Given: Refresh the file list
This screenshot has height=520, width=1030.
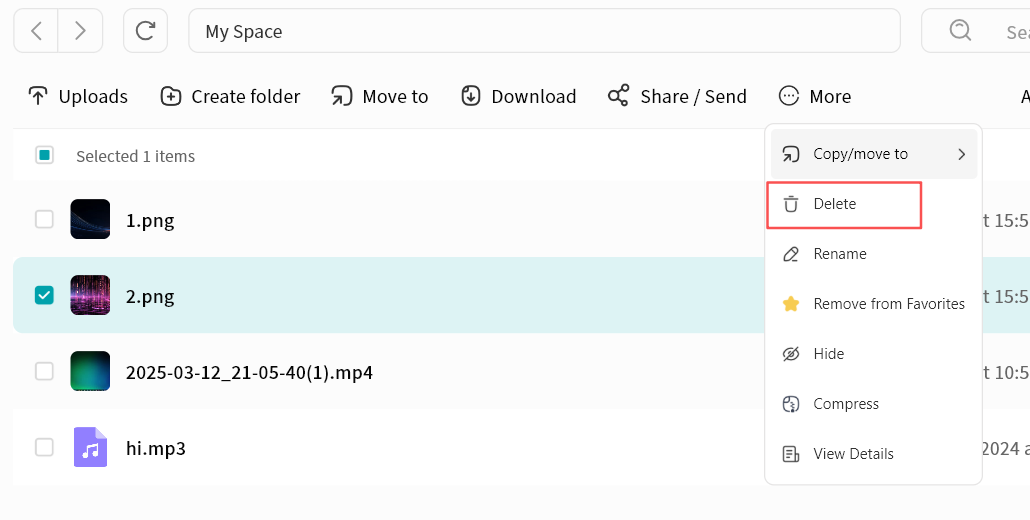Looking at the screenshot, I should (145, 31).
